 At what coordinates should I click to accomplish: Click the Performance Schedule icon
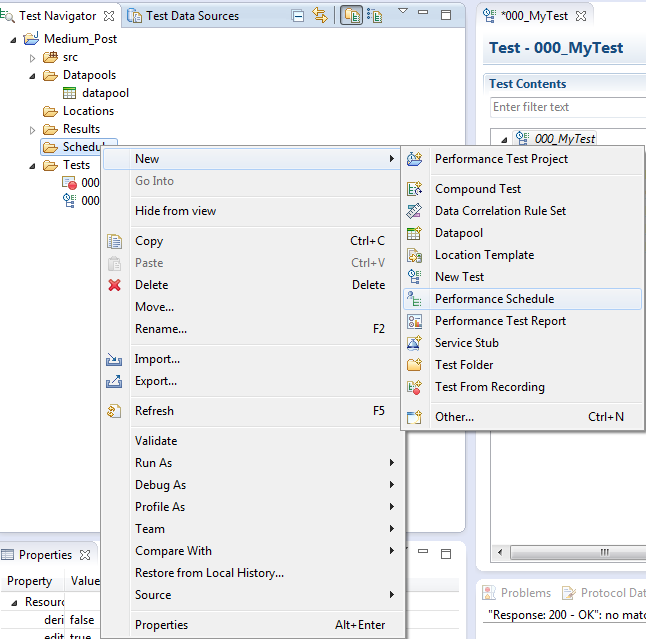414,299
